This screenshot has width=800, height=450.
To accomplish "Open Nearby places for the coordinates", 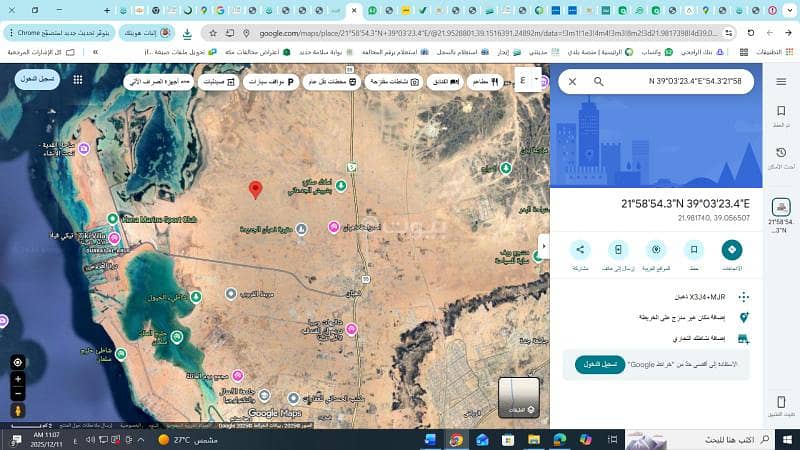I will click(656, 250).
